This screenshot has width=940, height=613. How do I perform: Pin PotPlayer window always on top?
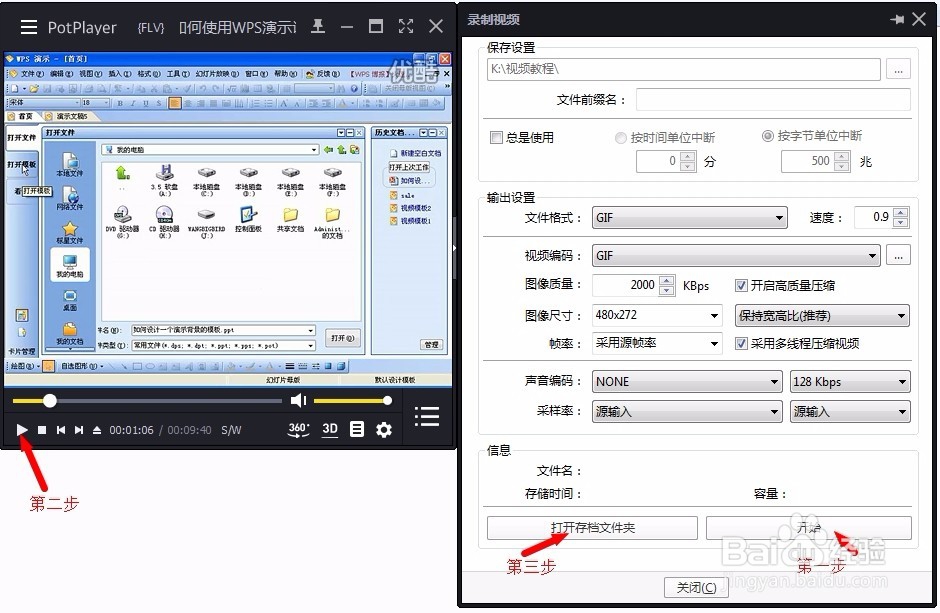(x=318, y=26)
